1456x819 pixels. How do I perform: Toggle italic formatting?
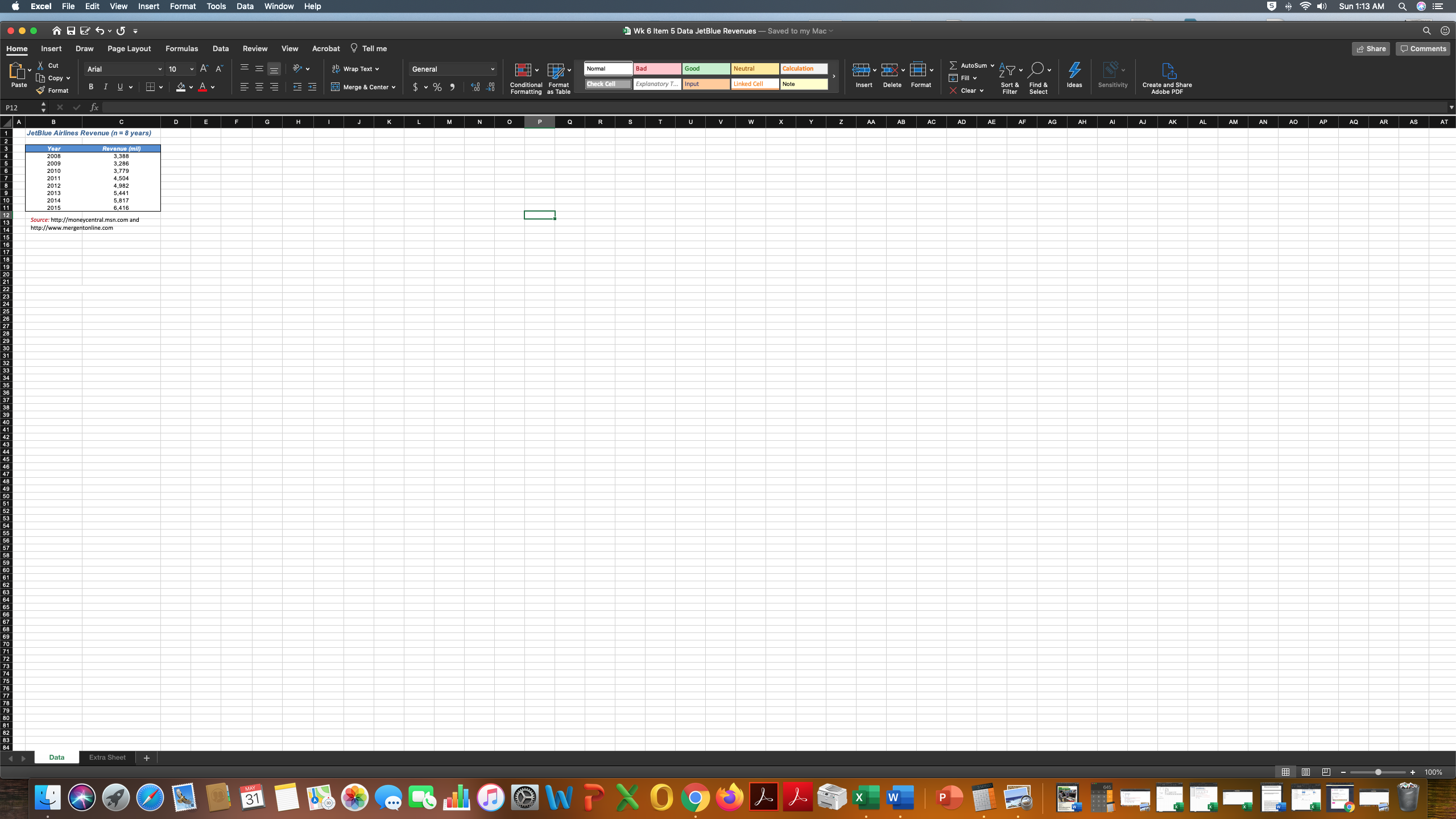105,87
